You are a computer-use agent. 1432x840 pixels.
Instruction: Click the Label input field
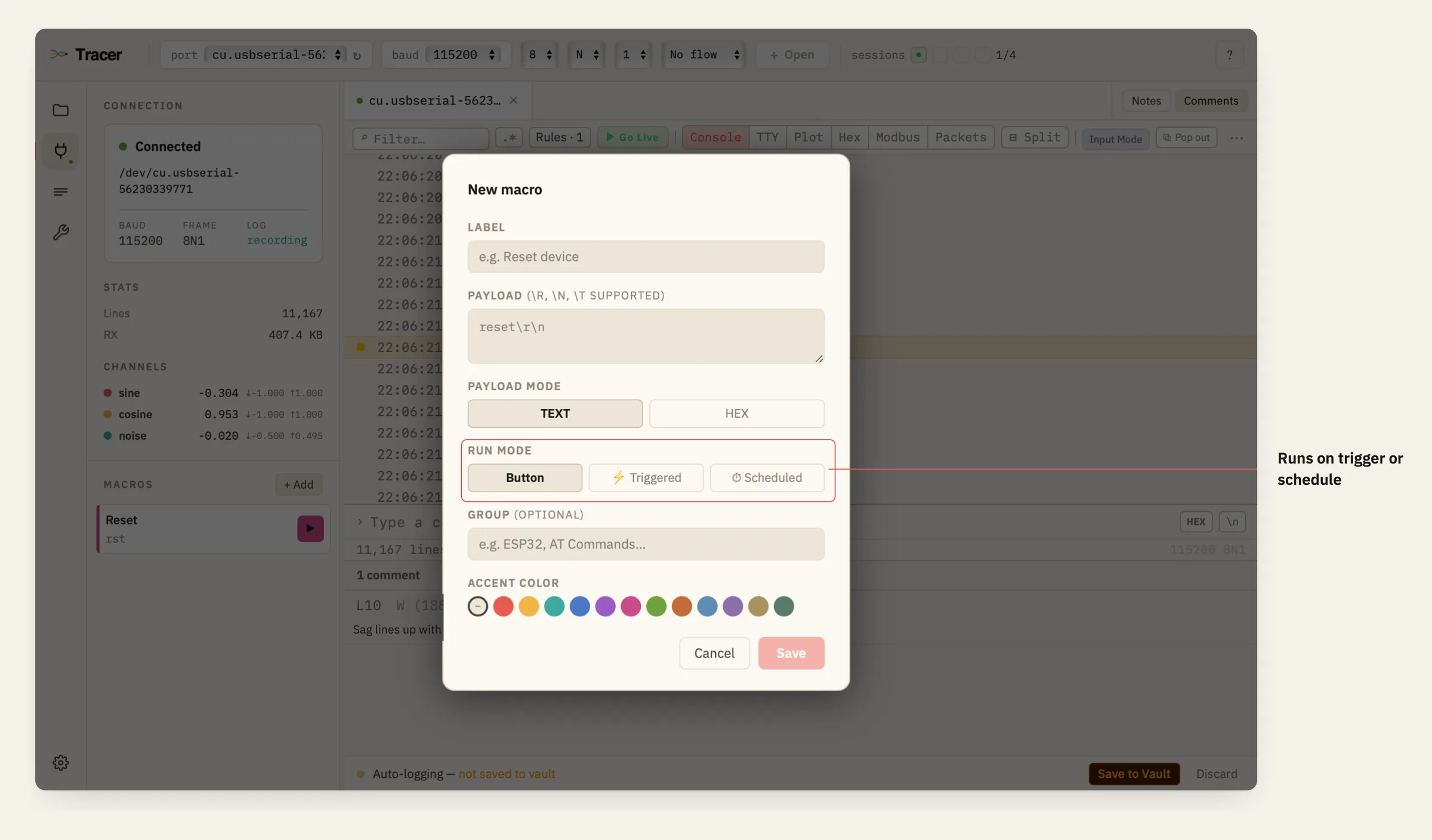646,257
